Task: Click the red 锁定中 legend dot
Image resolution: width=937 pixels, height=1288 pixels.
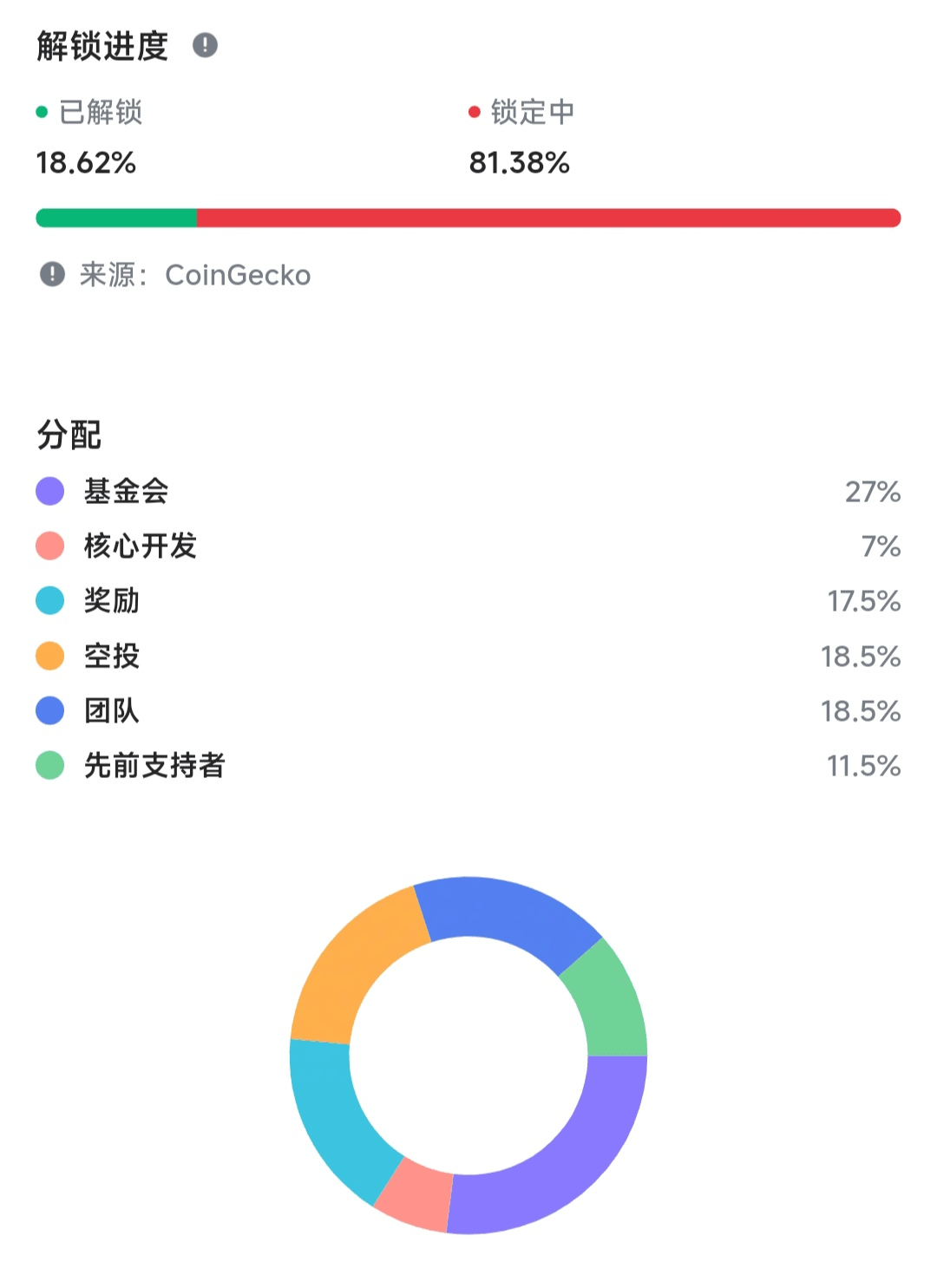Action: click(x=475, y=112)
